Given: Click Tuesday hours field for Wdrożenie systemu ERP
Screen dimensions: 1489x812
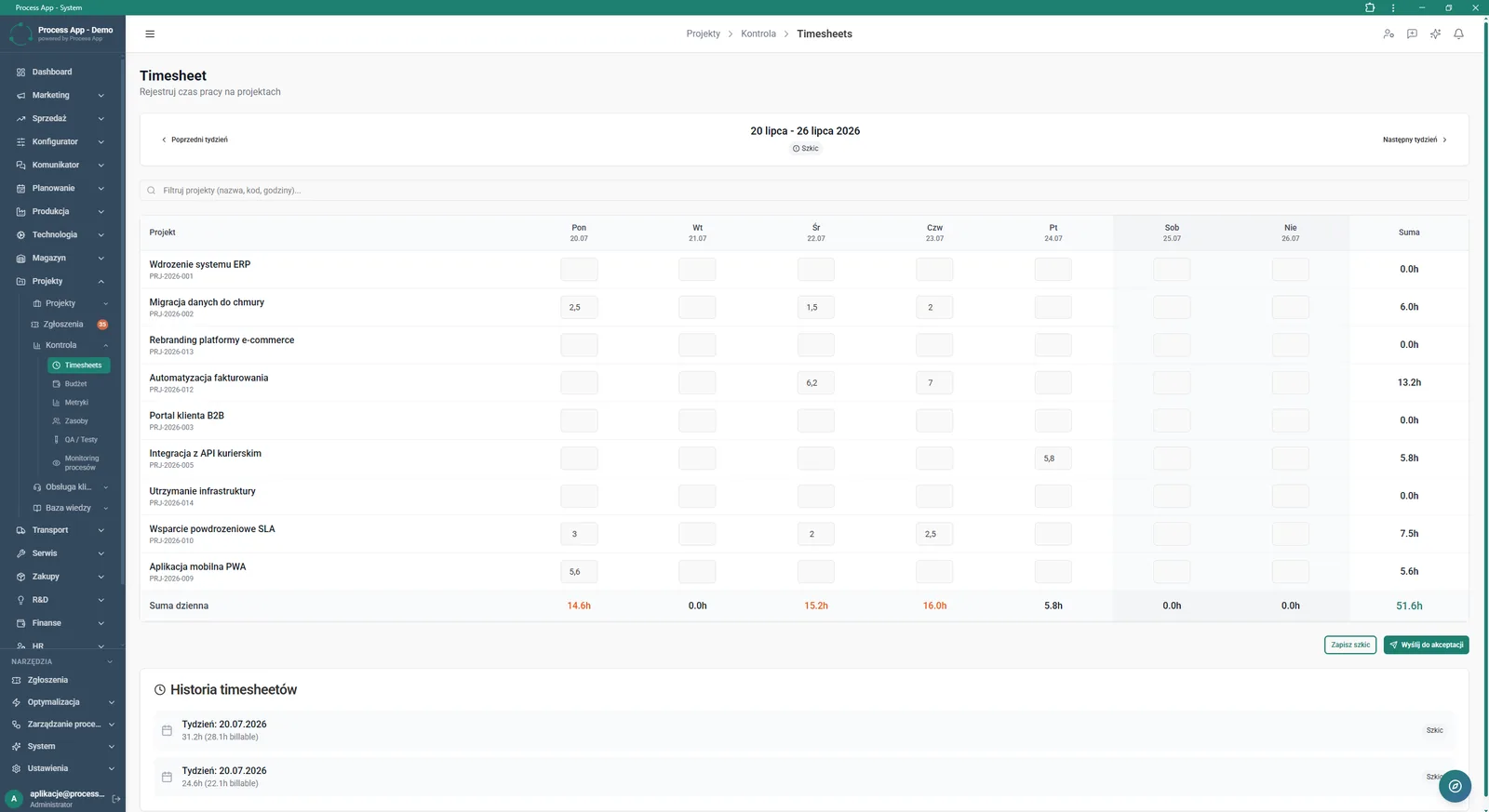Looking at the screenshot, I should click(x=697, y=270).
